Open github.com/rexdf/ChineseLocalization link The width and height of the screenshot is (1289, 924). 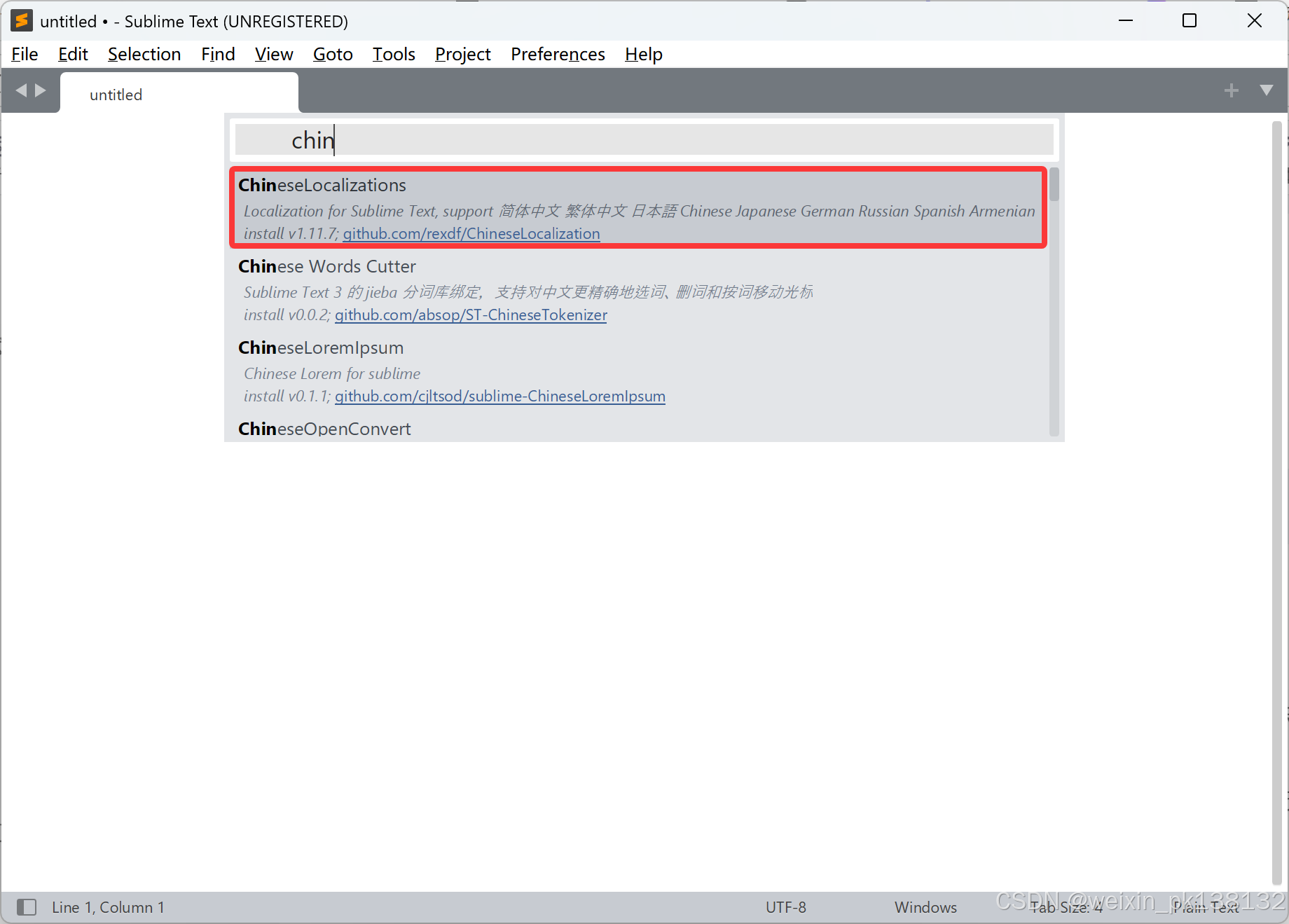tap(471, 234)
